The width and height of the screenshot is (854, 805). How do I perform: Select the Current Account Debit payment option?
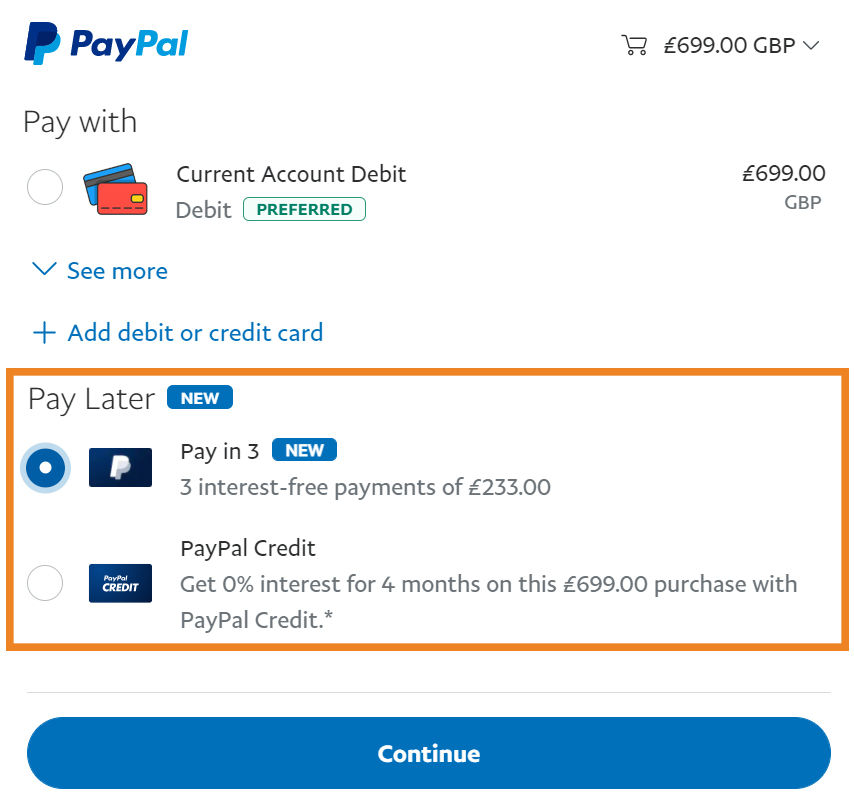coord(44,187)
